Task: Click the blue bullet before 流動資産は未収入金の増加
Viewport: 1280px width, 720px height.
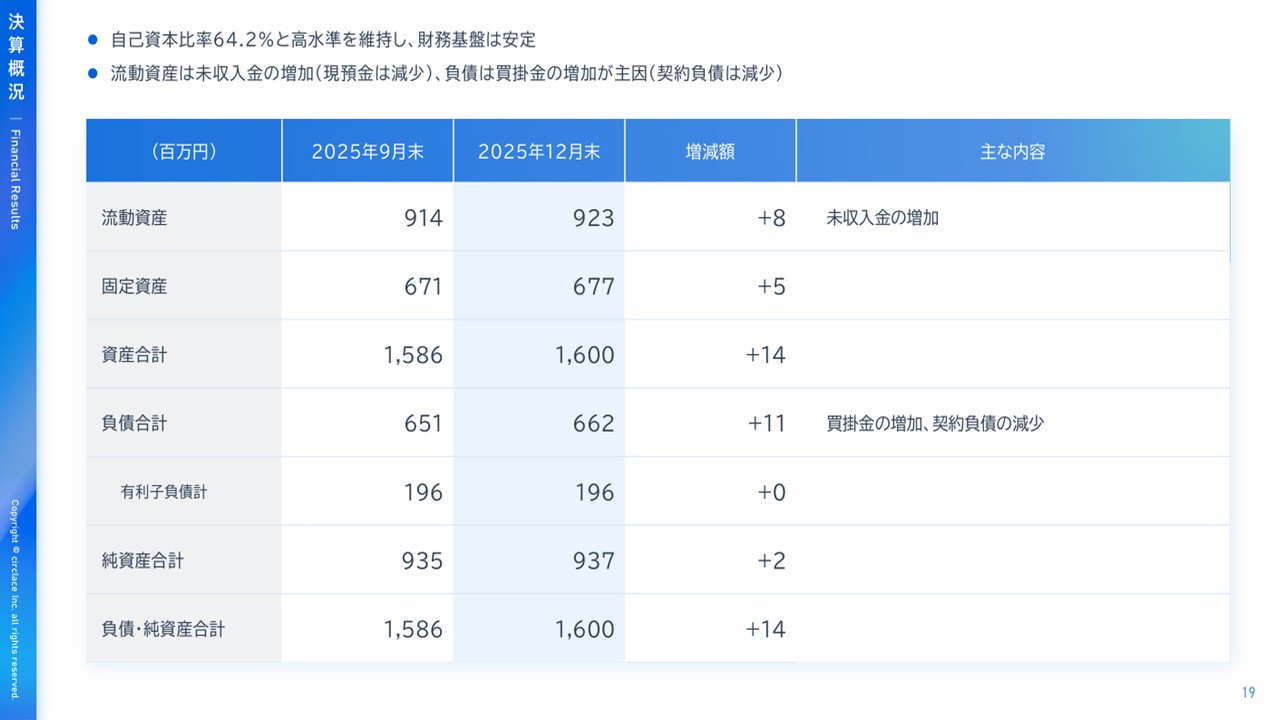Action: (x=93, y=74)
